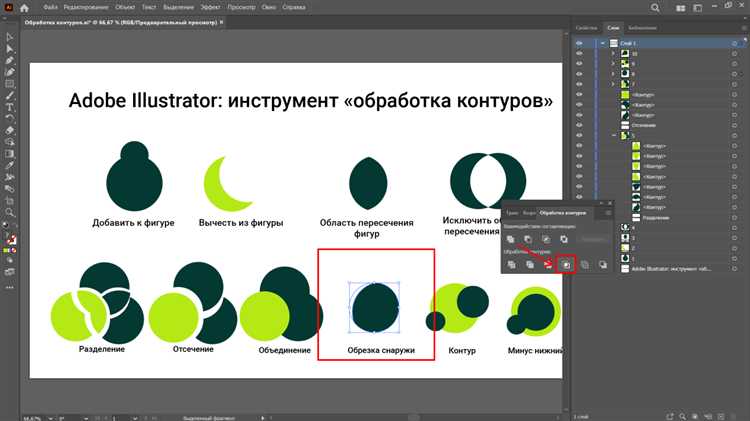
Task: Expand sublayer 10 in the Layers panel
Action: 612,53
